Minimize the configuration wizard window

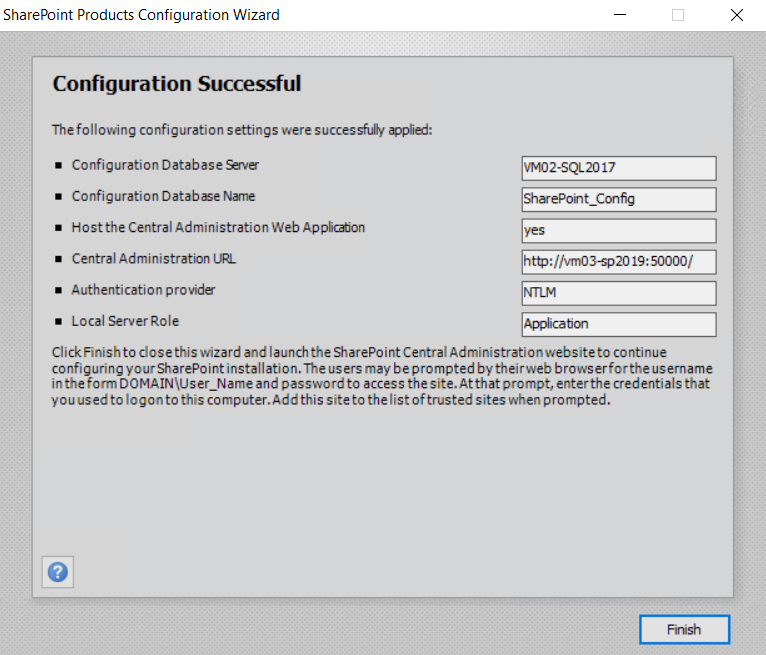pyautogui.click(x=620, y=15)
